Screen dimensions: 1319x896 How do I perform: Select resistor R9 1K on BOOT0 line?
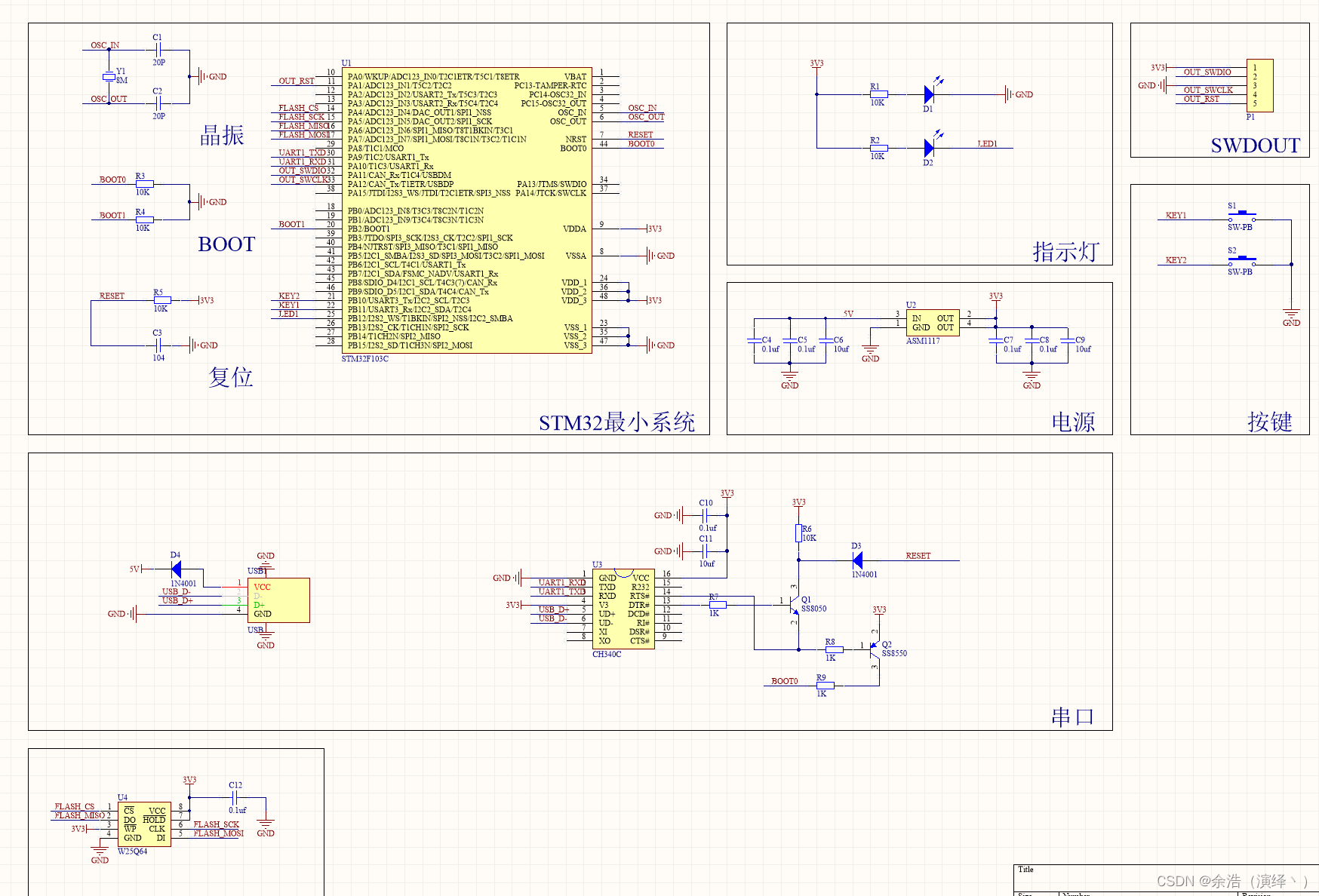825,686
